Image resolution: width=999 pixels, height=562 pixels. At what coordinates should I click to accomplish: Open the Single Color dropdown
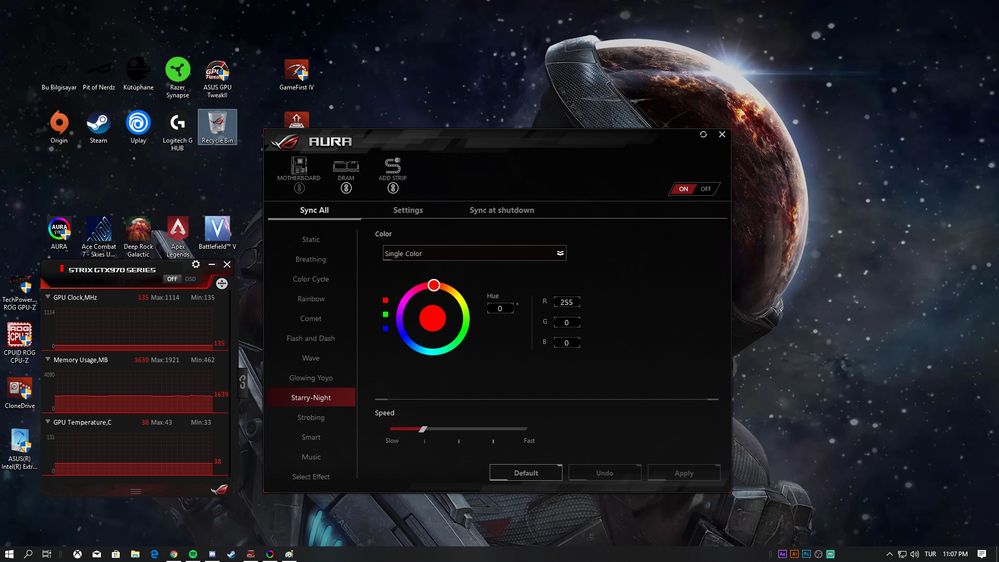[474, 254]
